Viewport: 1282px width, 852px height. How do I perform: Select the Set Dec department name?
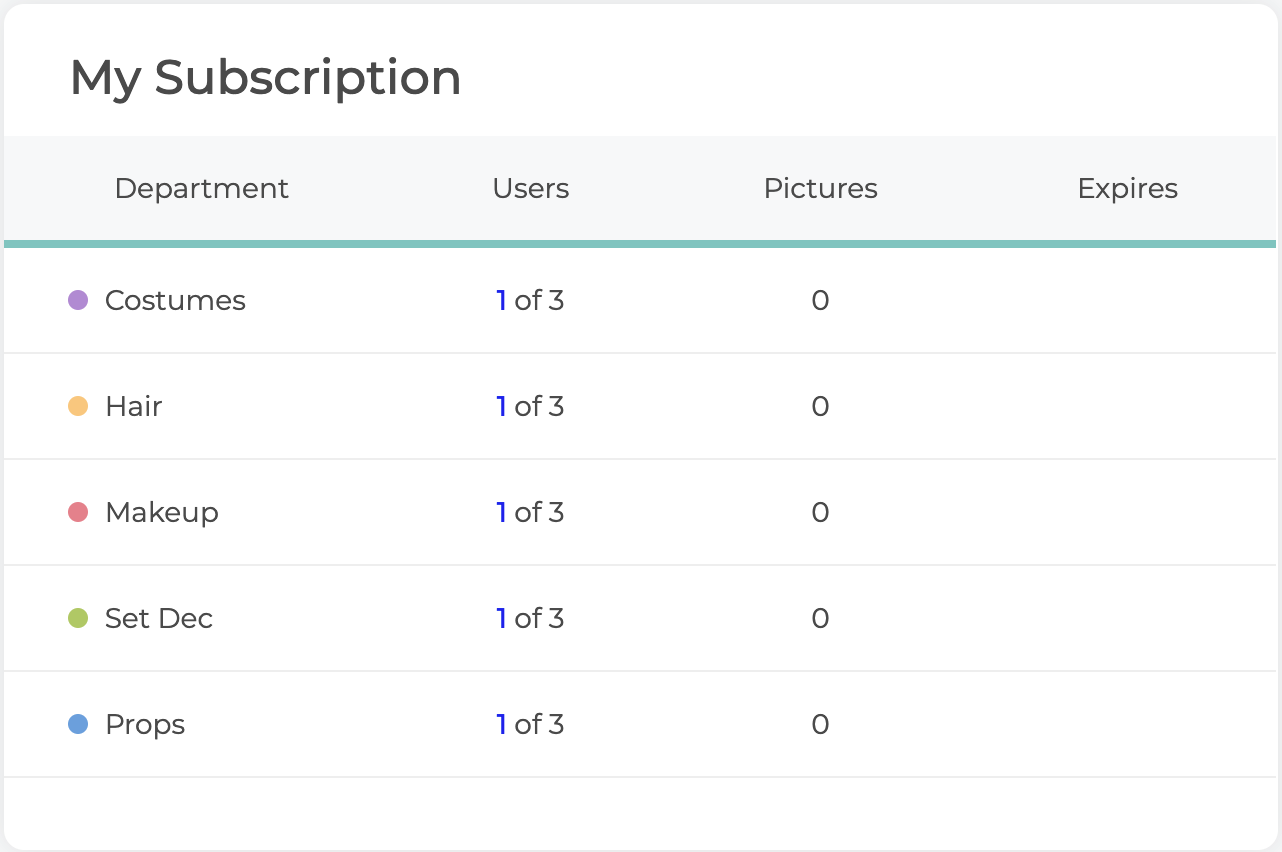[x=159, y=618]
